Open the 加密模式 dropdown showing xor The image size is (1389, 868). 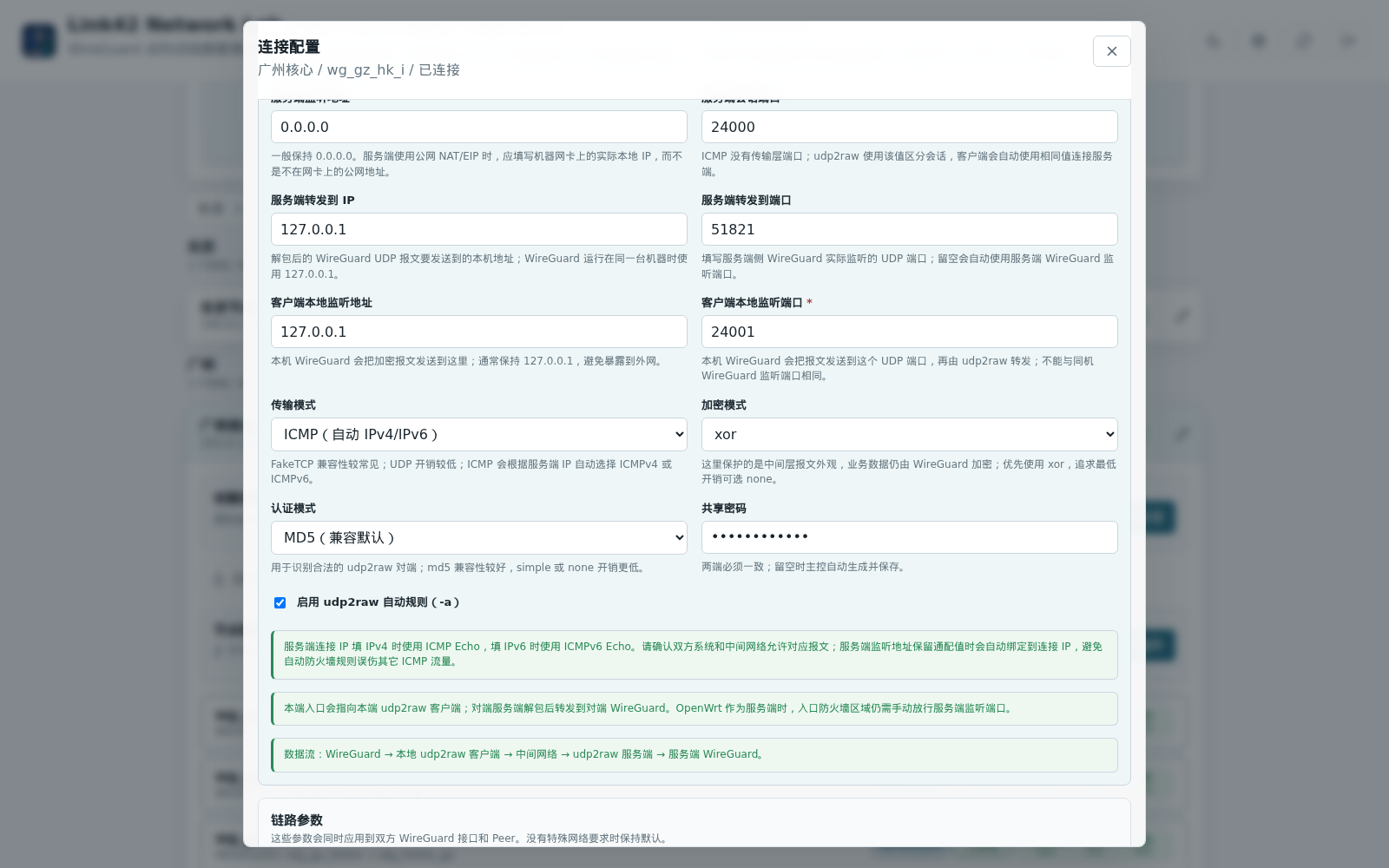[909, 434]
